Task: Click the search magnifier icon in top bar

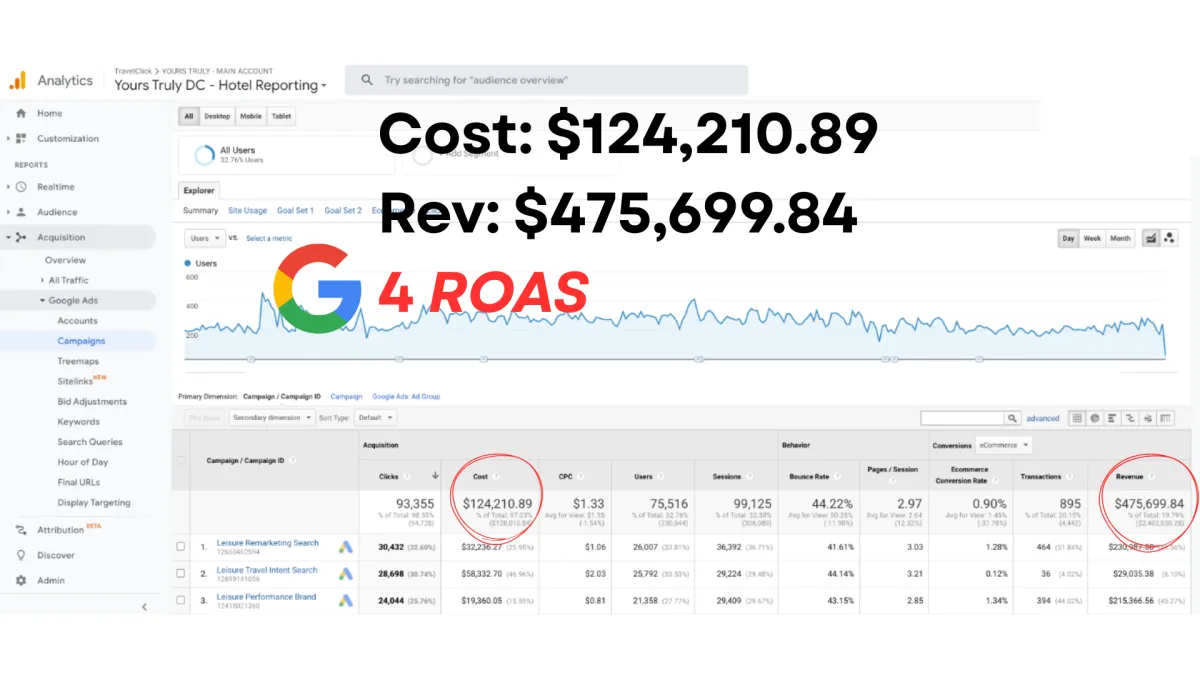Action: 367,80
